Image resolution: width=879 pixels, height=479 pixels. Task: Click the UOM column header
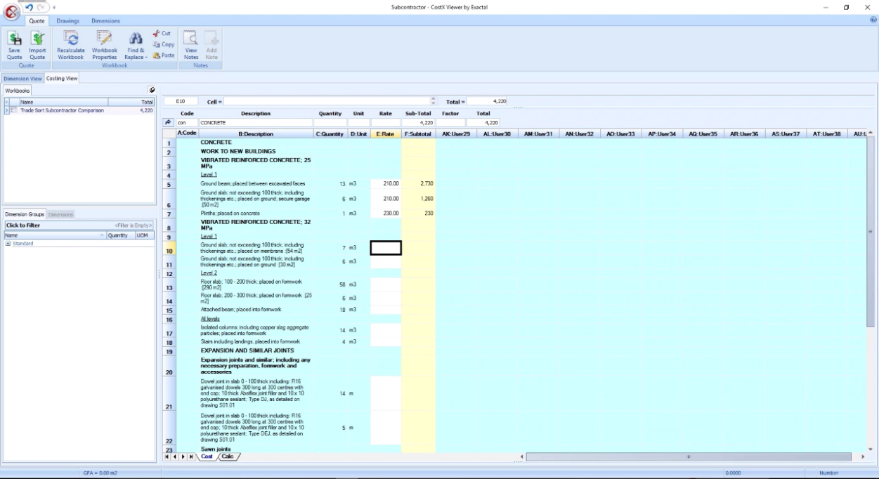coord(144,236)
